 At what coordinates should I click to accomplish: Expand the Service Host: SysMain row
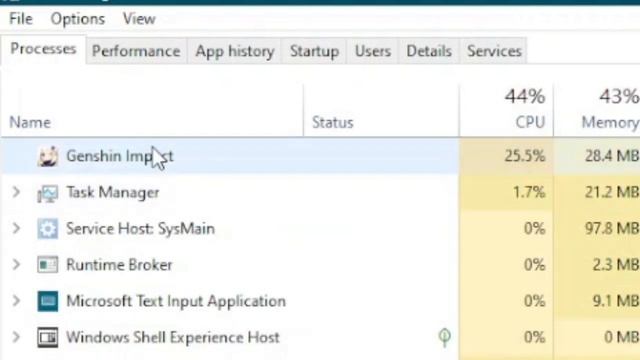click(16, 229)
